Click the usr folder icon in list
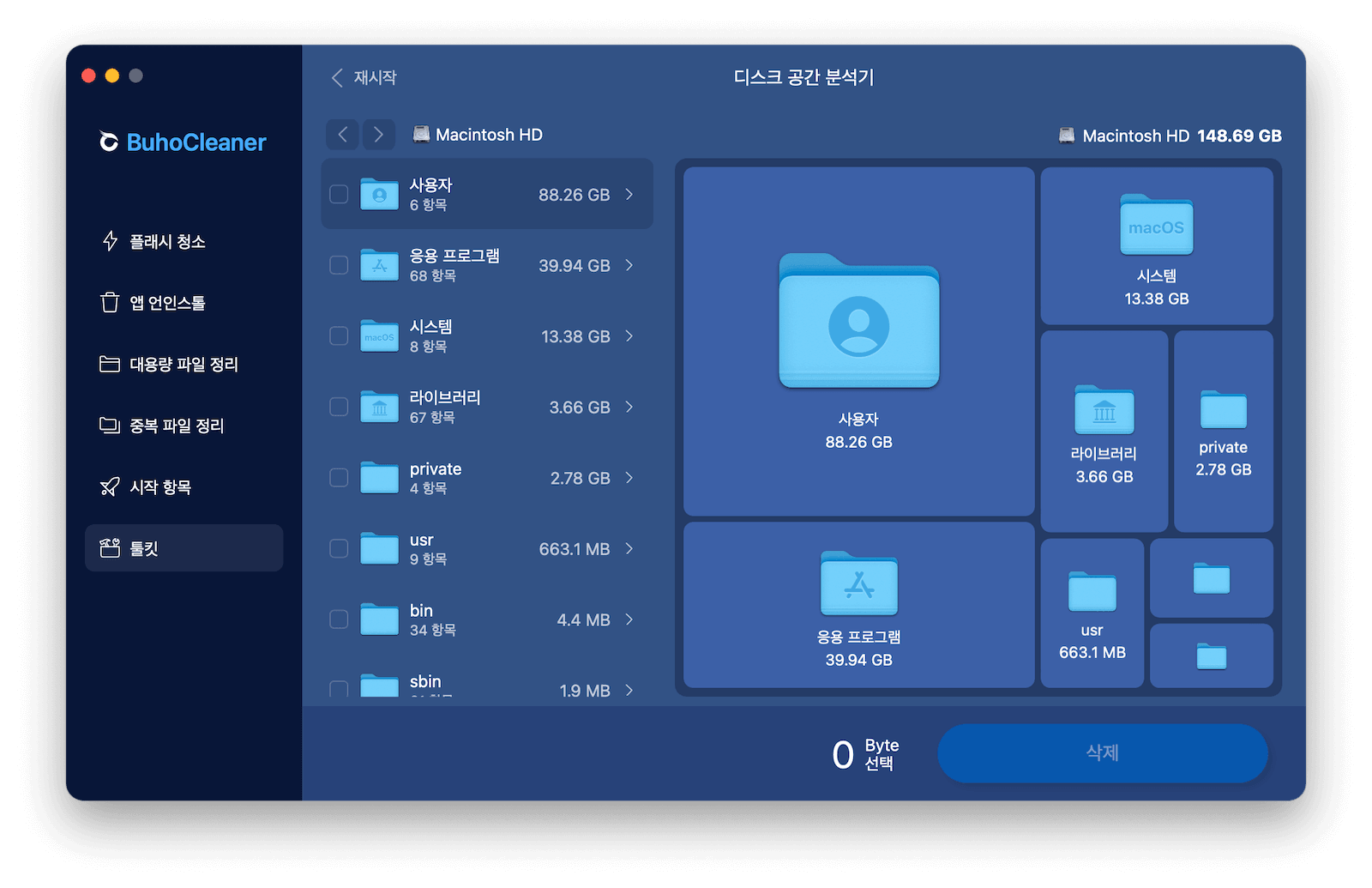This screenshot has width=1372, height=888. (379, 548)
